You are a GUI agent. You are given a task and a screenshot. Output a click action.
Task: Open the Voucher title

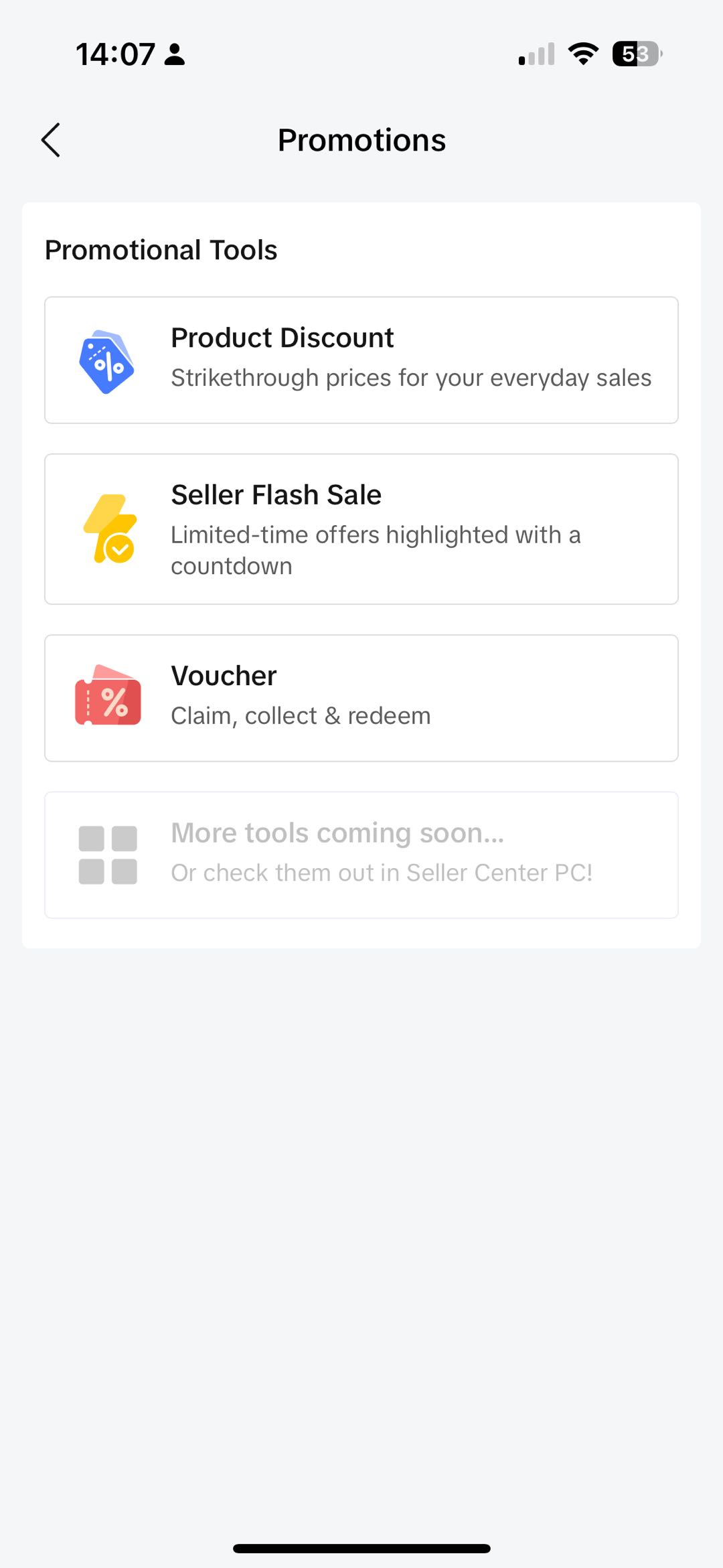click(x=224, y=676)
